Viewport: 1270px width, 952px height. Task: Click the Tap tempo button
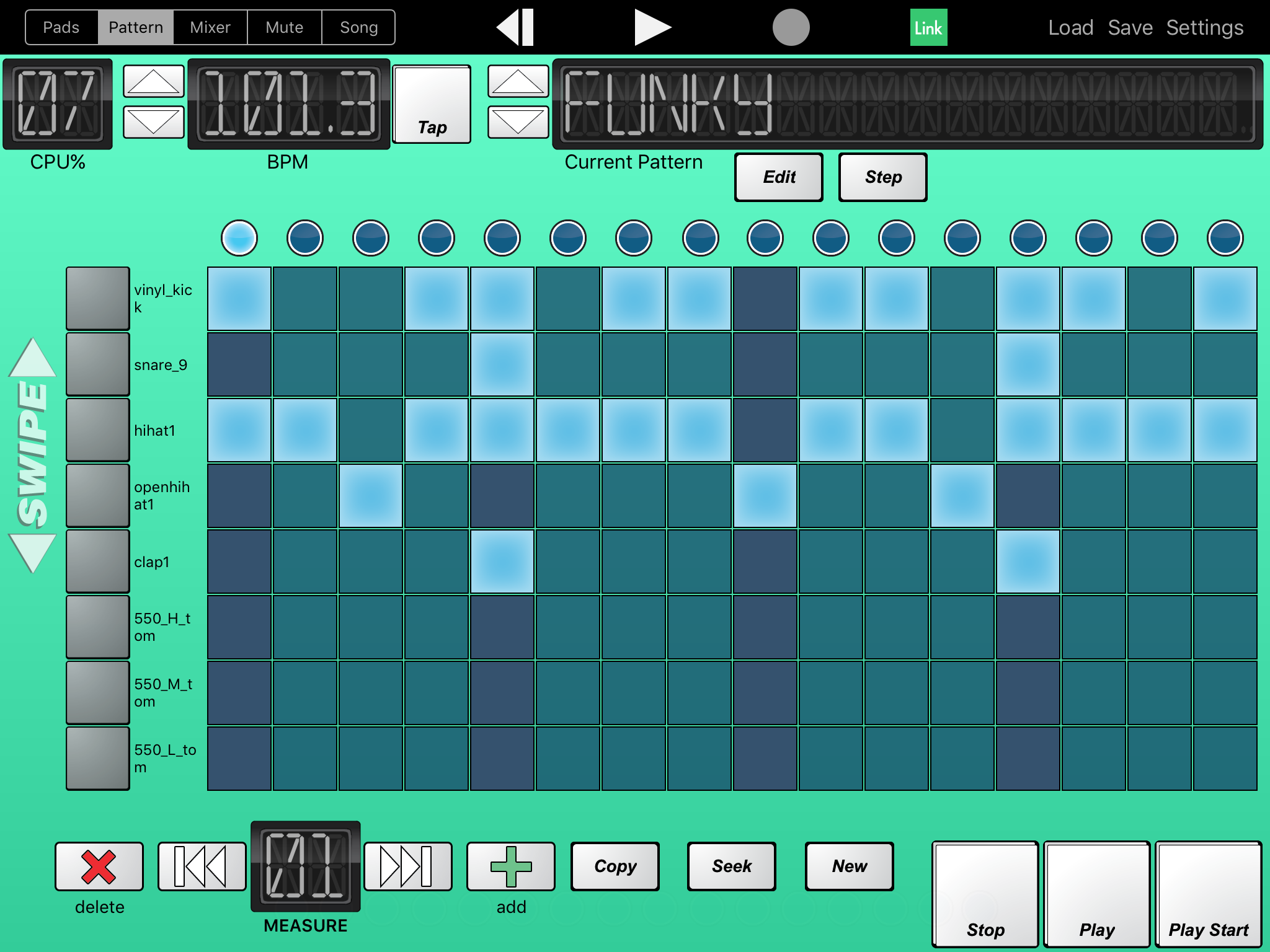click(x=432, y=104)
